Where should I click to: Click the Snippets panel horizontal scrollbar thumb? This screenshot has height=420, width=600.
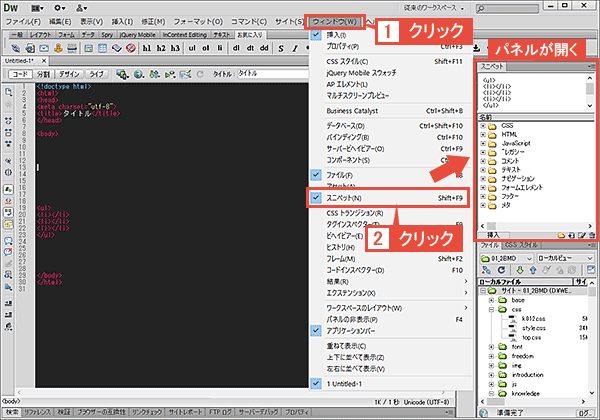click(491, 226)
